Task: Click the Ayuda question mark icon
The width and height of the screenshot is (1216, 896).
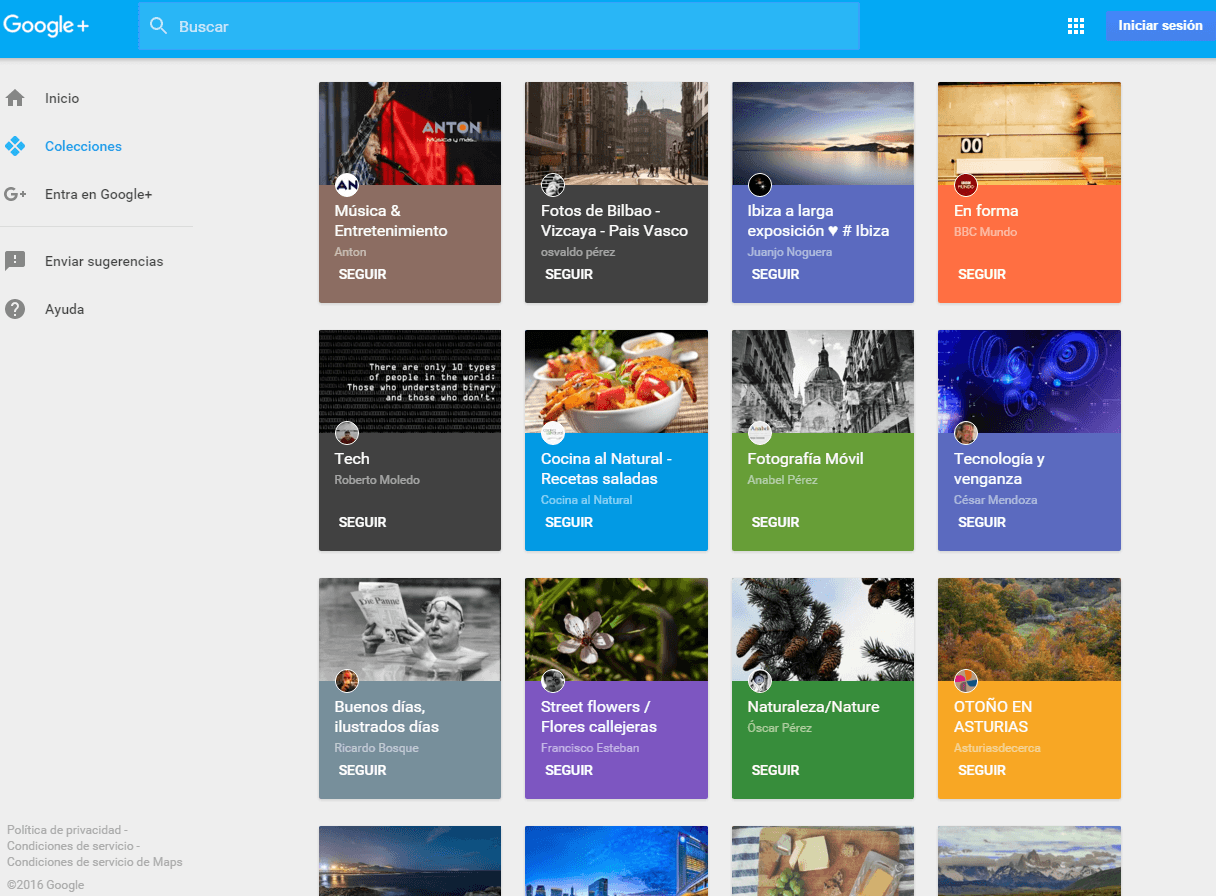Action: pyautogui.click(x=15, y=309)
